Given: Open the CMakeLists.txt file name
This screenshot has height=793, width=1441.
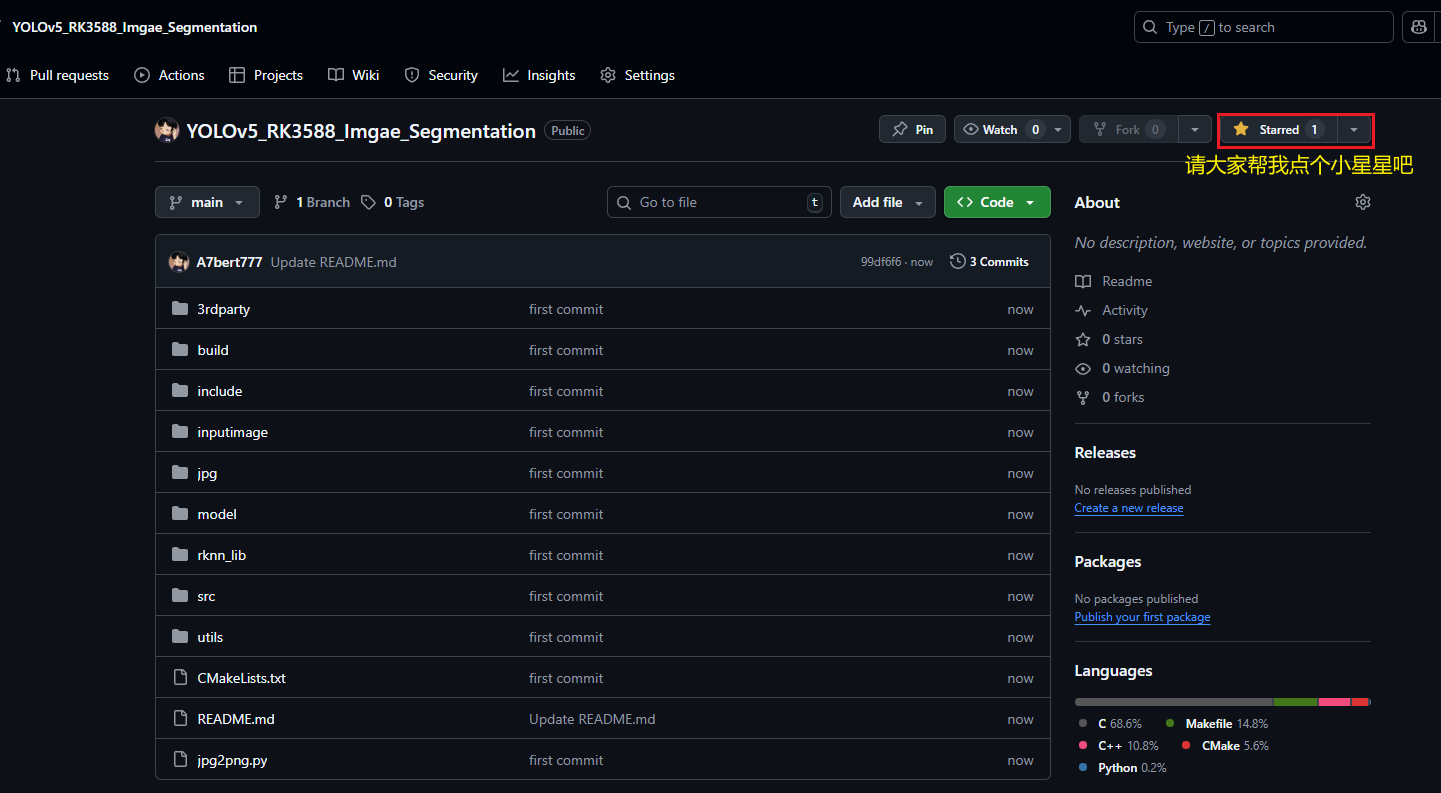Looking at the screenshot, I should point(242,678).
